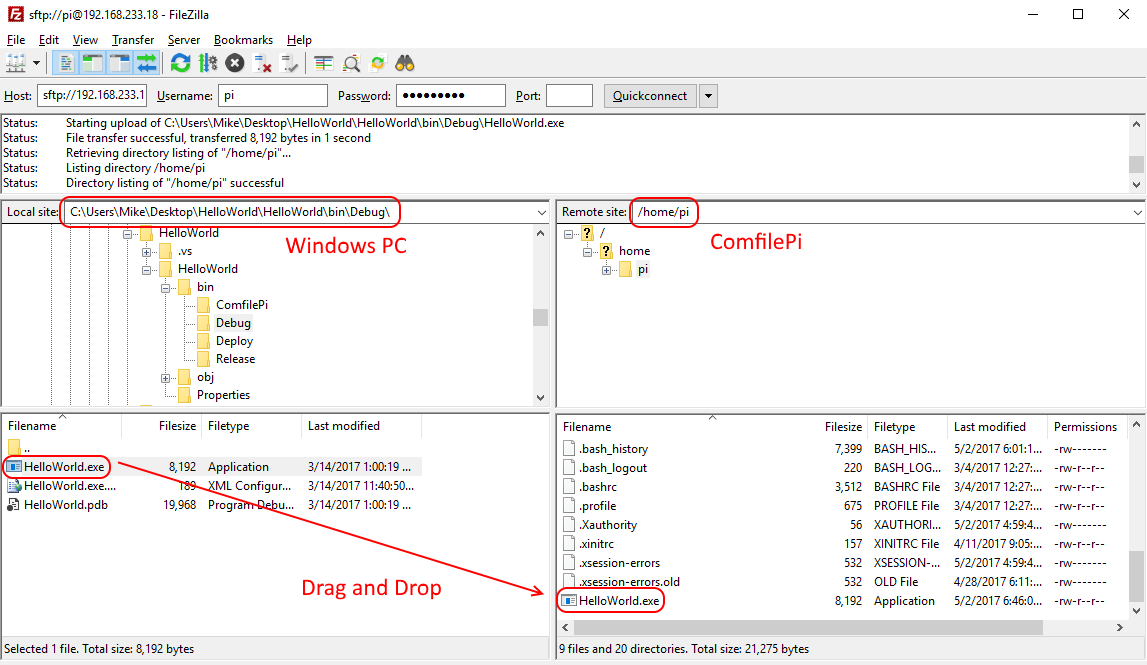Image resolution: width=1147 pixels, height=665 pixels.
Task: Expand the obj folder in local tree
Action: pos(166,377)
